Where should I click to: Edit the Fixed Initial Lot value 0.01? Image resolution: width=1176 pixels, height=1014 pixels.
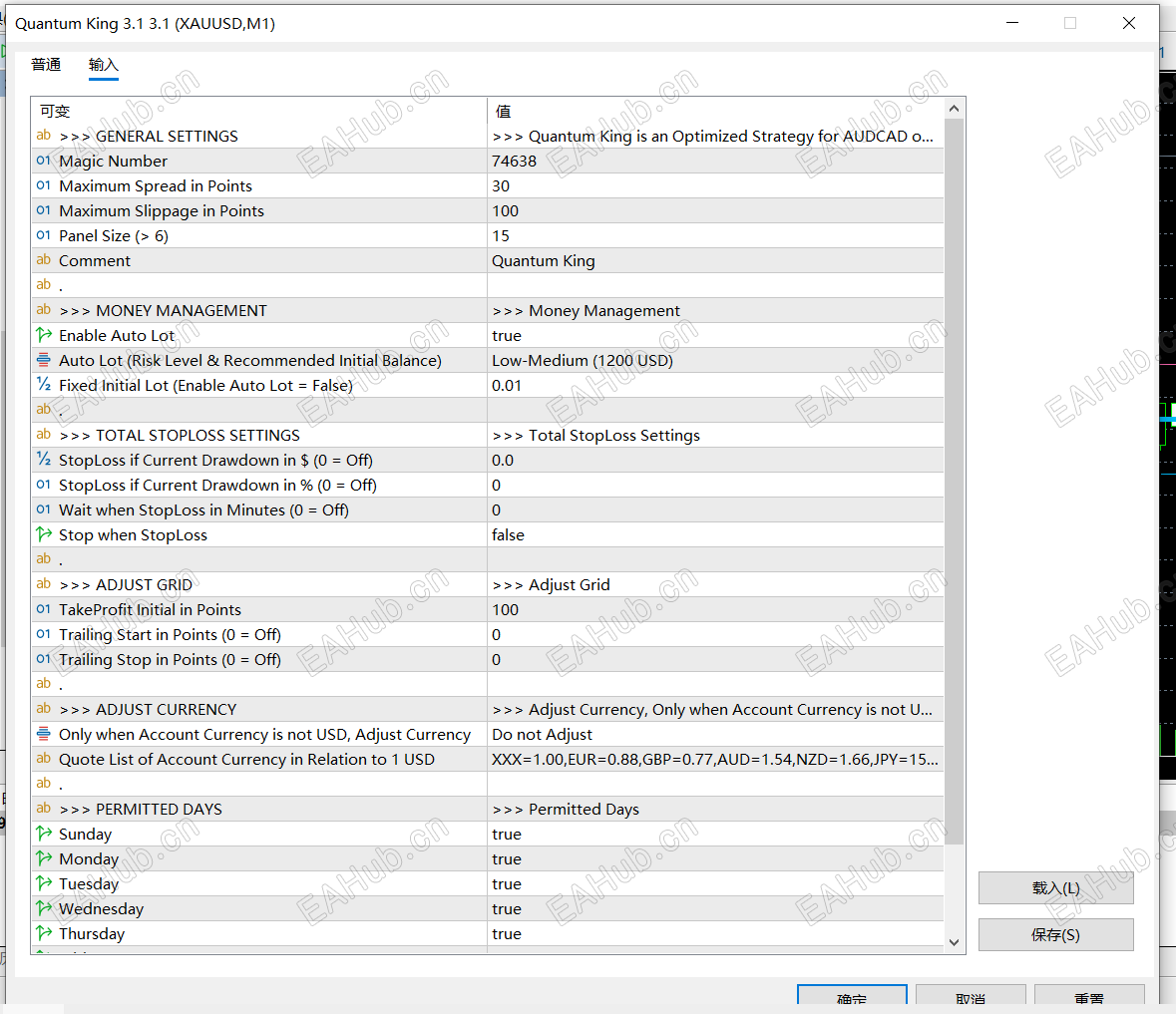715,385
